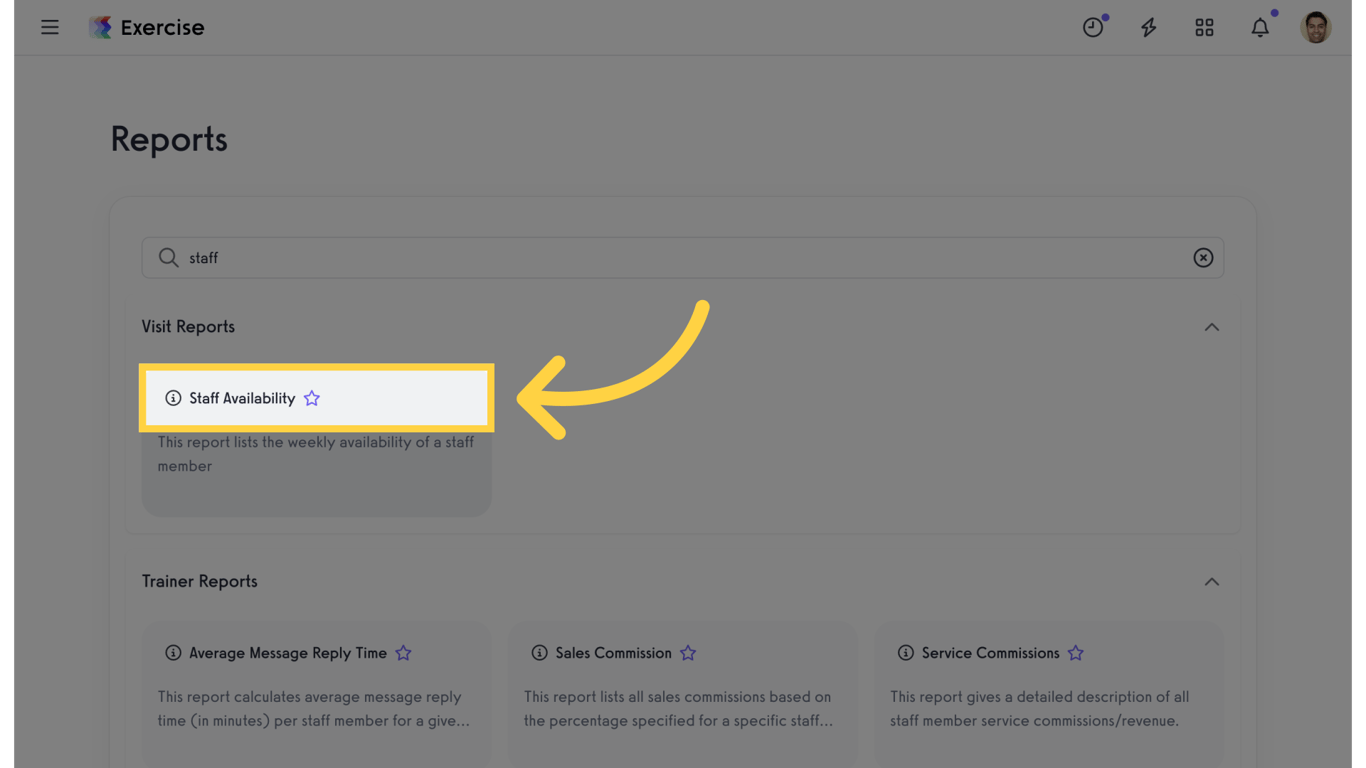Open the lightning bolt quick actions
This screenshot has height=768, width=1366.
[x=1149, y=28]
